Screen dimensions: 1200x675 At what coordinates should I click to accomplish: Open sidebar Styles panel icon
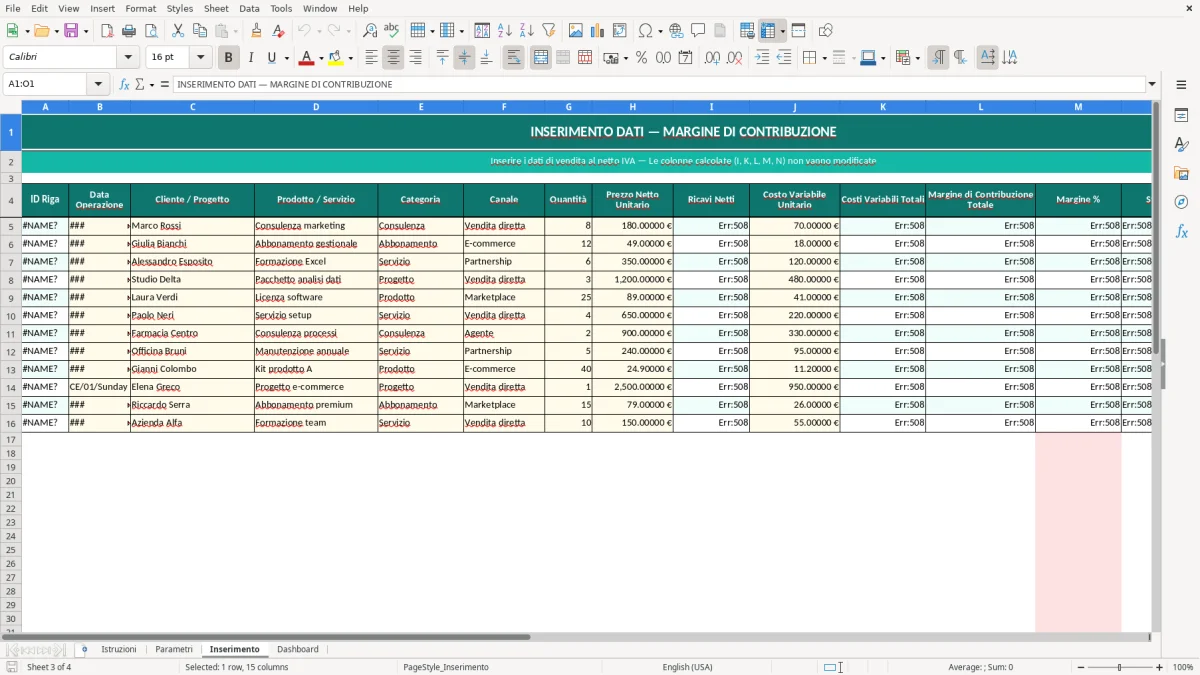[x=1181, y=144]
